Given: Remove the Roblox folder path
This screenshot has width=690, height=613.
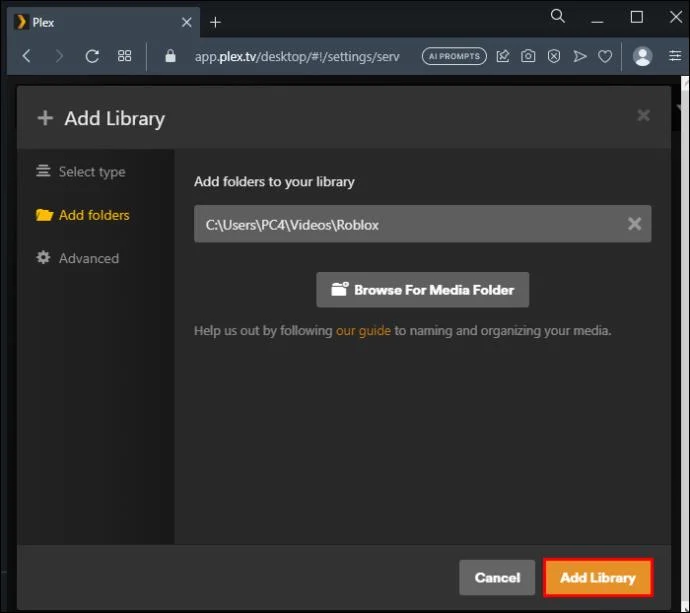Looking at the screenshot, I should (634, 224).
